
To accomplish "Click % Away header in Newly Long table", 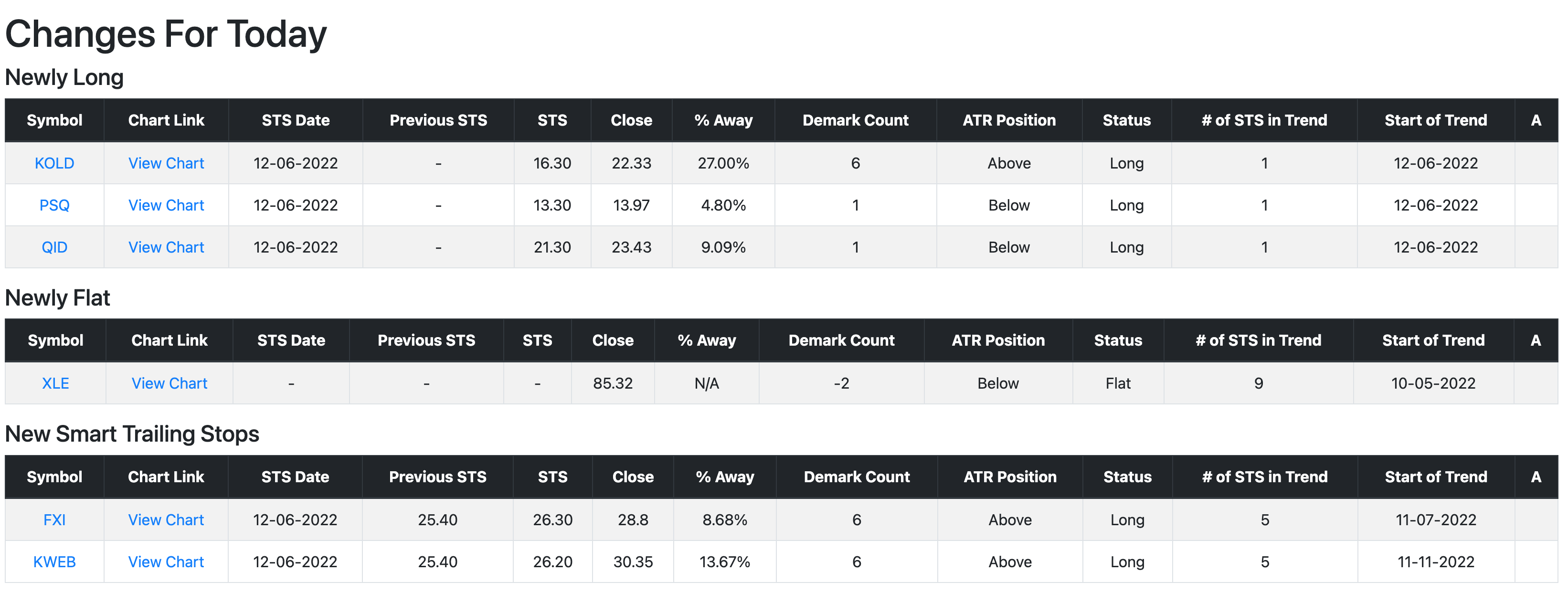I will 723,120.
